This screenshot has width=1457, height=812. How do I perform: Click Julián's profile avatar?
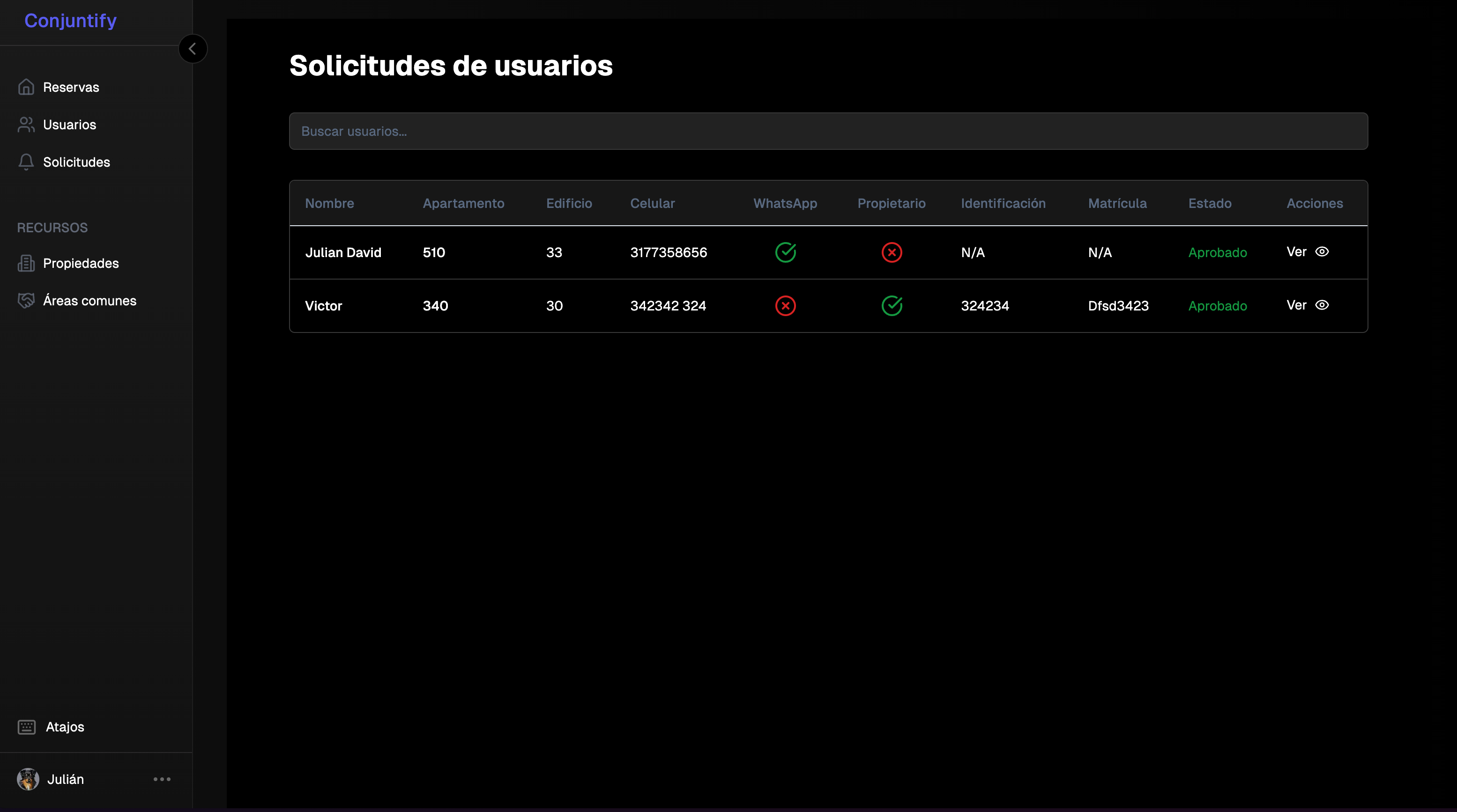tap(28, 779)
